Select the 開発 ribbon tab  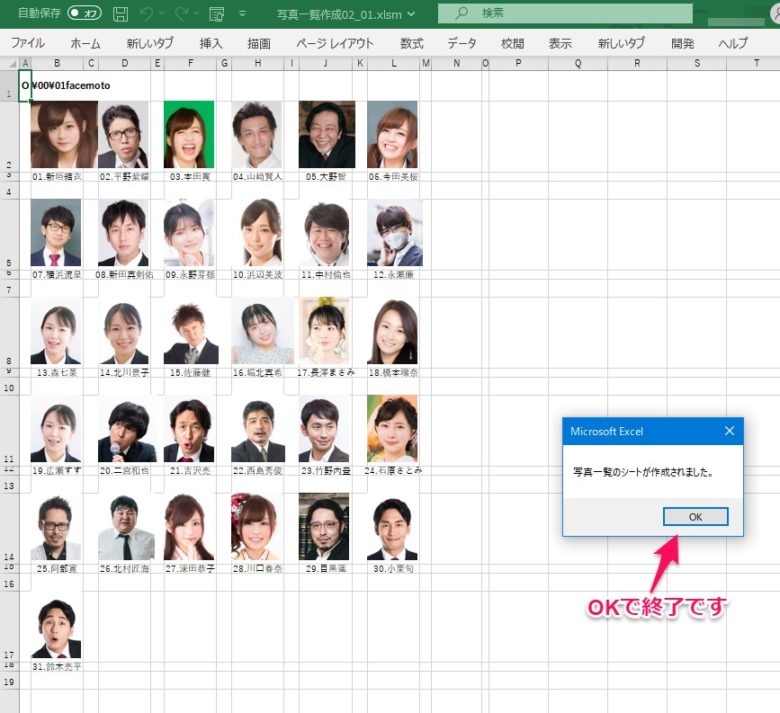click(x=683, y=44)
